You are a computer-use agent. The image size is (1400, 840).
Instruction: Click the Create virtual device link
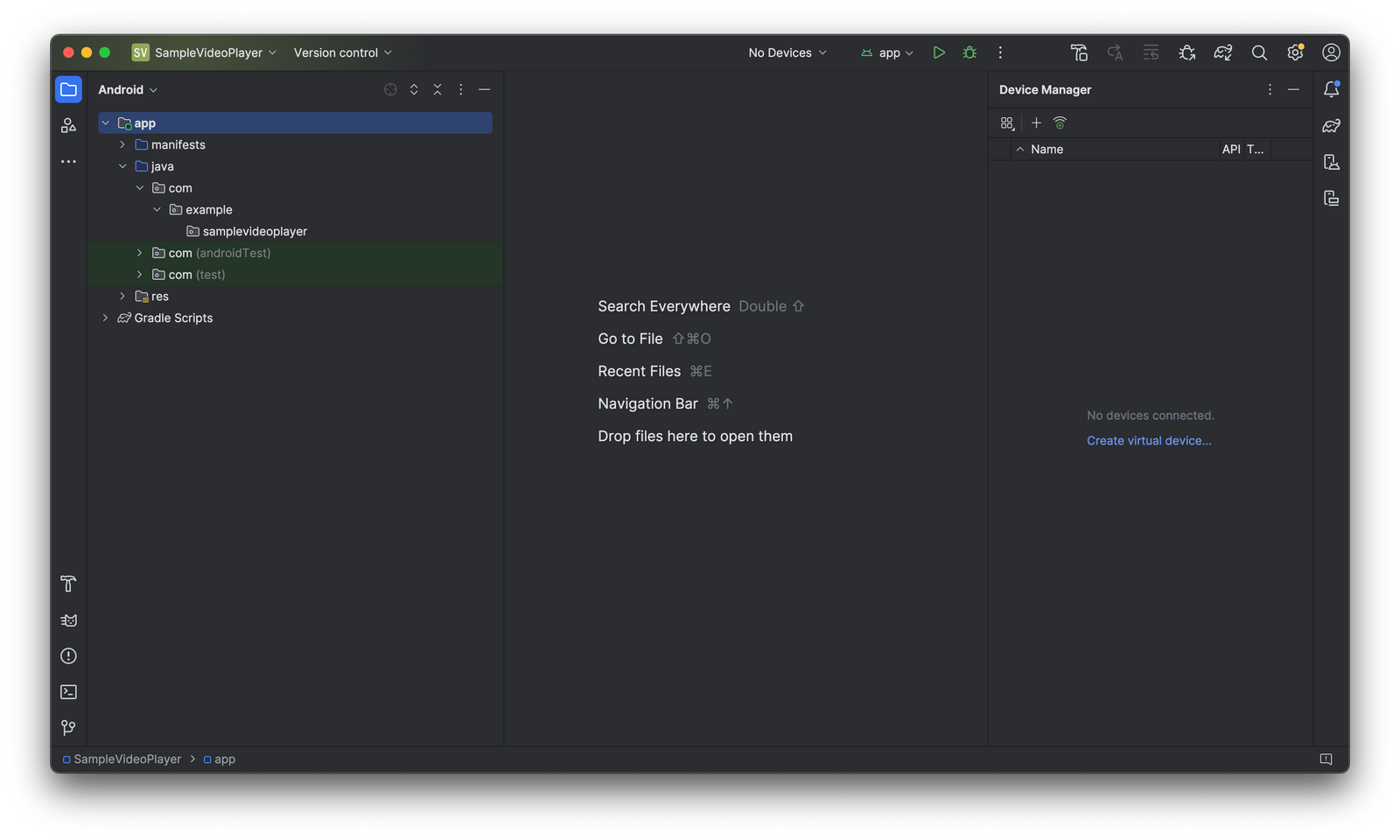[1149, 440]
